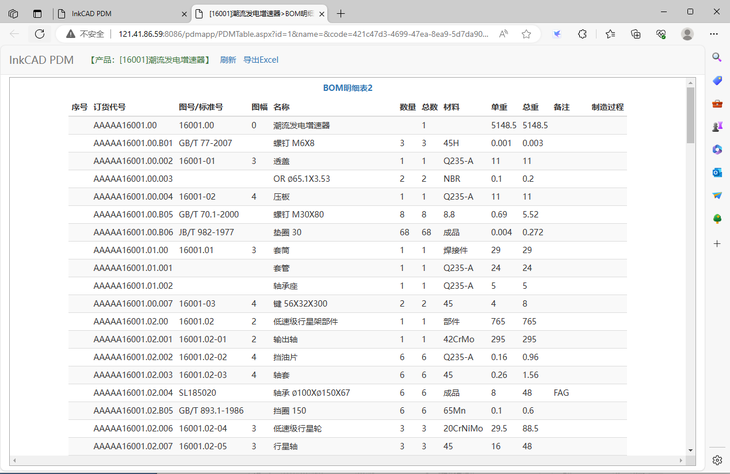The width and height of the screenshot is (730, 474).
Task: Switch to the [16001] BOM tab
Action: click(x=260, y=14)
